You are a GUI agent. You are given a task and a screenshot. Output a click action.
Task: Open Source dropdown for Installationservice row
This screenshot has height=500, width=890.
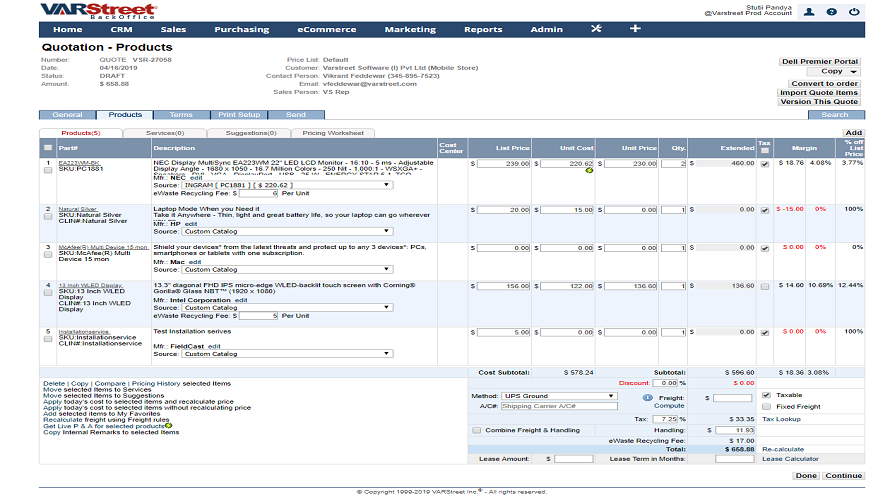coord(287,354)
